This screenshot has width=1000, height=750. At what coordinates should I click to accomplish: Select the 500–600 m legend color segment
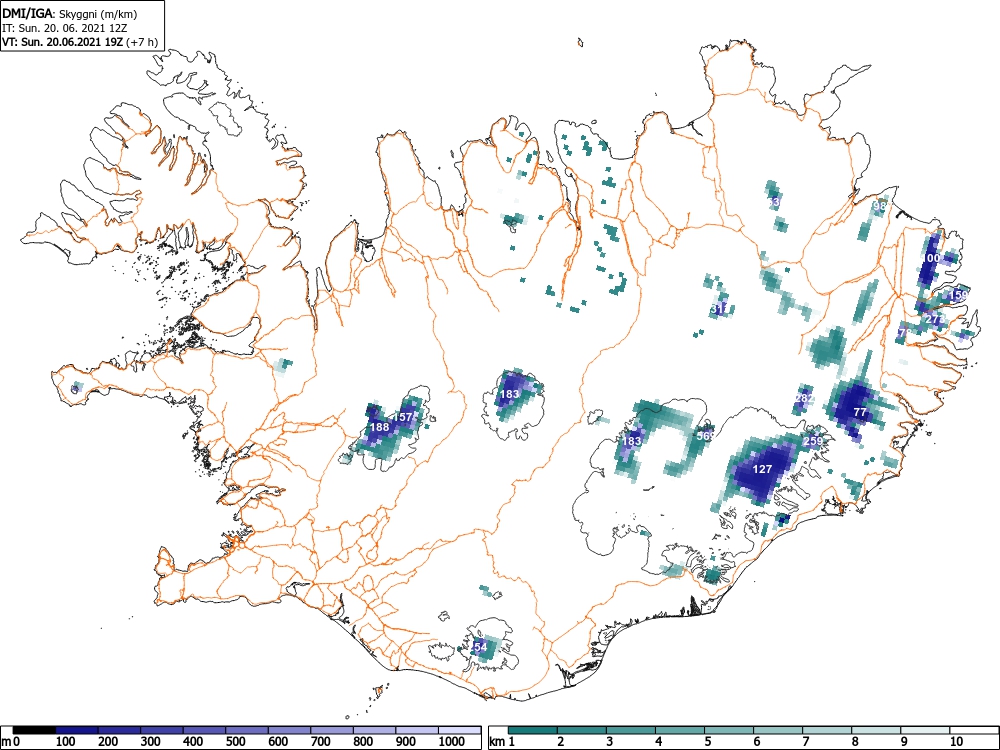click(247, 730)
